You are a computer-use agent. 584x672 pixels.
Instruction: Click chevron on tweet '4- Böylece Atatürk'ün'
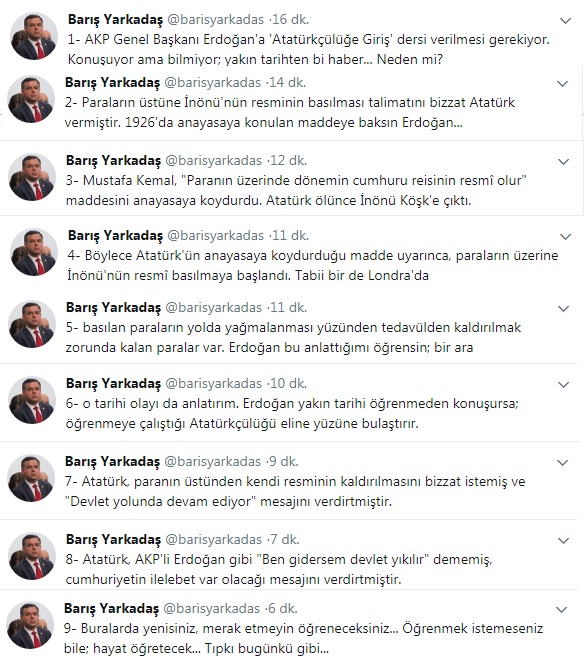point(566,237)
